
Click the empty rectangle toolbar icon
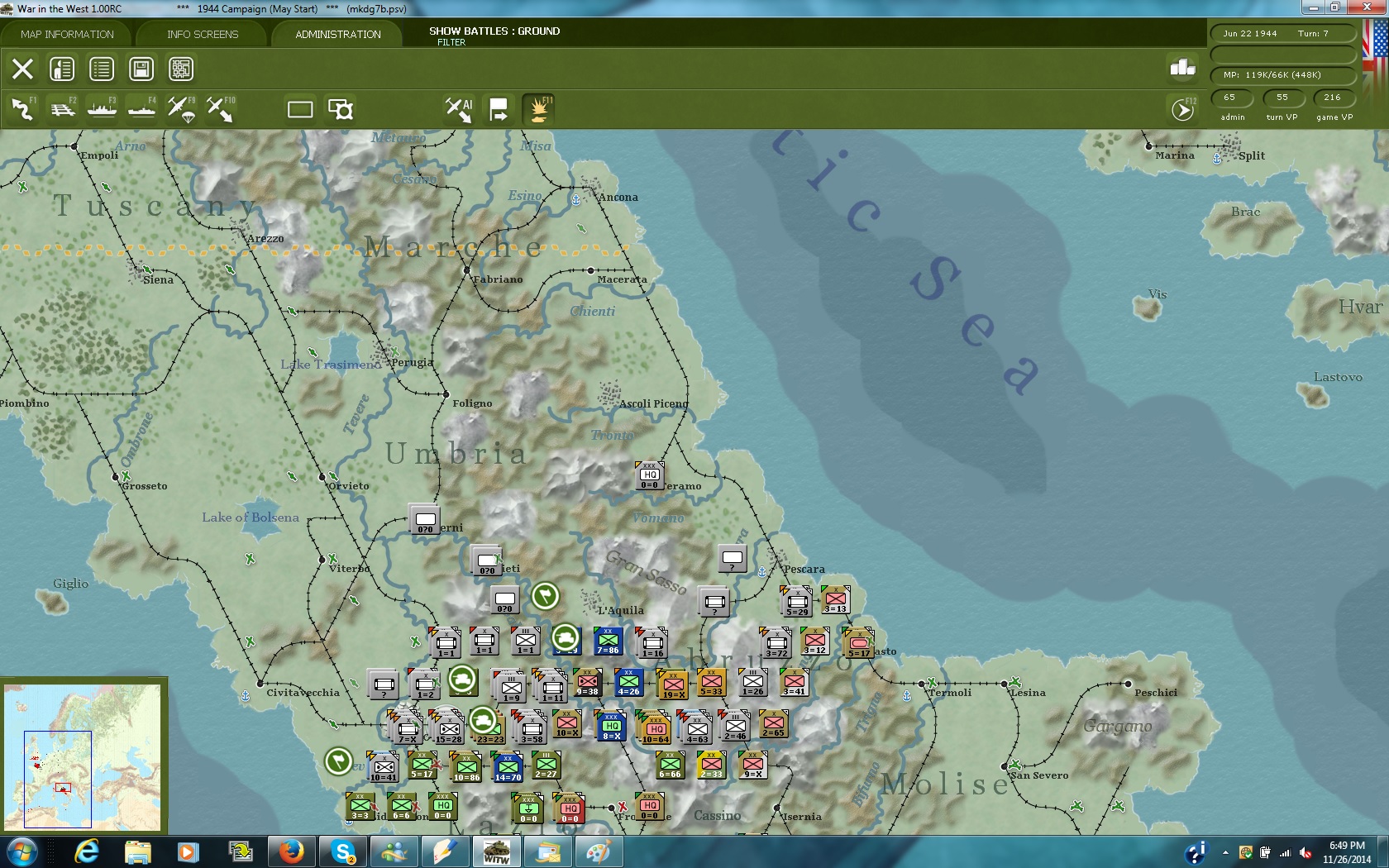pos(300,109)
